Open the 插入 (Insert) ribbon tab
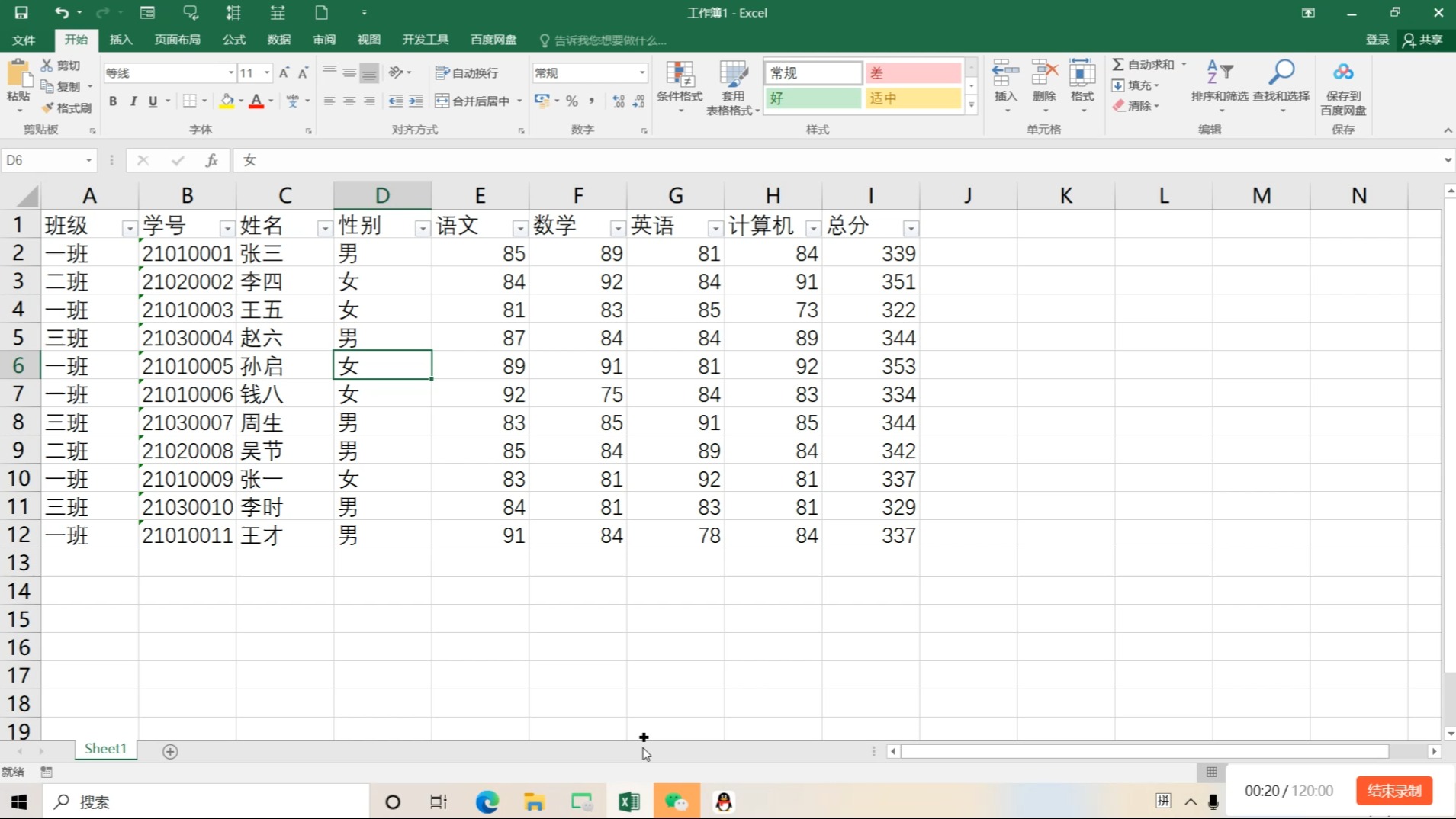Screen dimensions: 1456x819 coord(121,40)
